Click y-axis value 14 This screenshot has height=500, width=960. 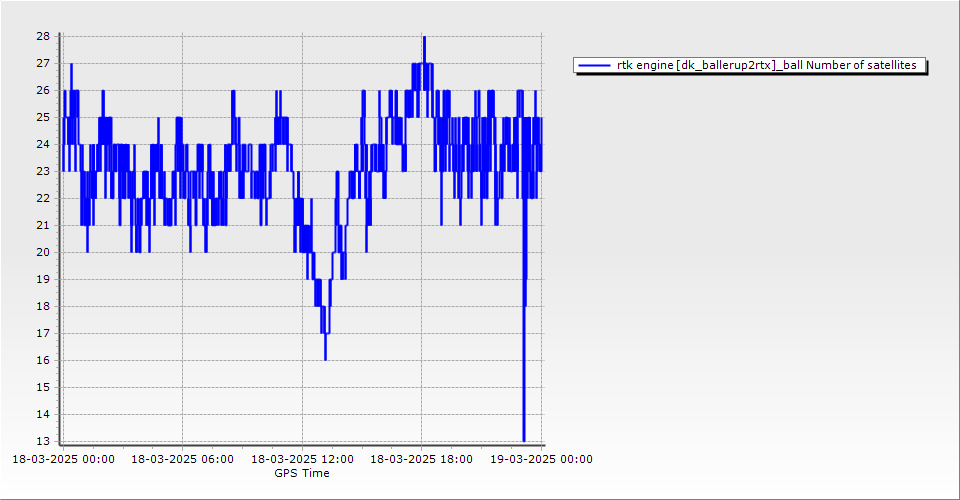[x=43, y=414]
